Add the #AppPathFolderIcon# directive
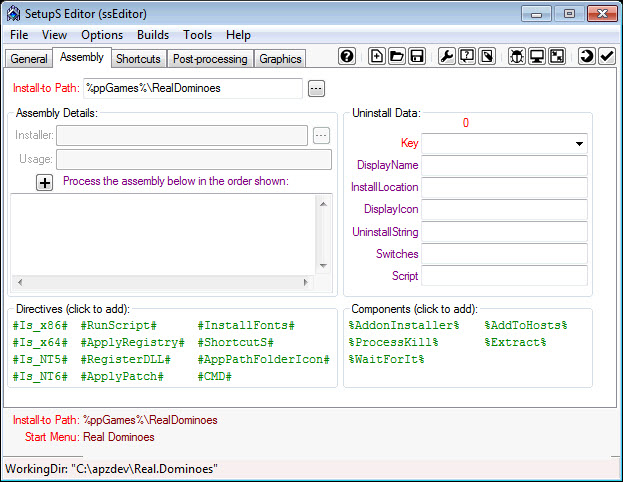623x482 pixels. click(263, 359)
